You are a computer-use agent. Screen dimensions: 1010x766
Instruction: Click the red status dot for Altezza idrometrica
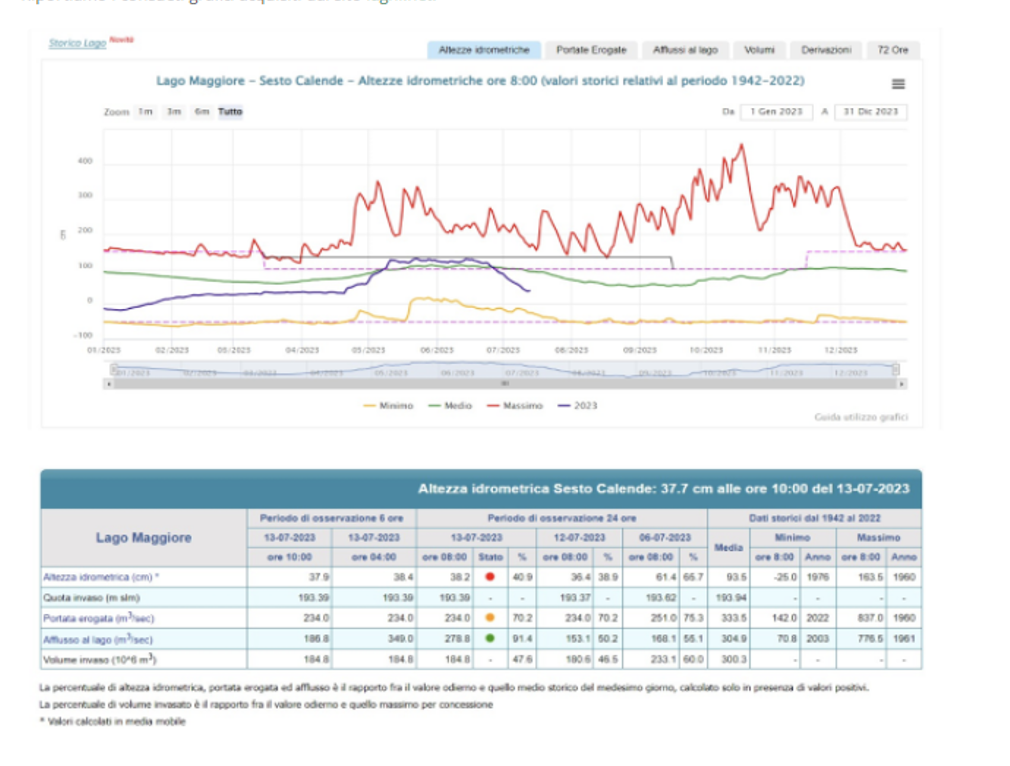tap(490, 577)
